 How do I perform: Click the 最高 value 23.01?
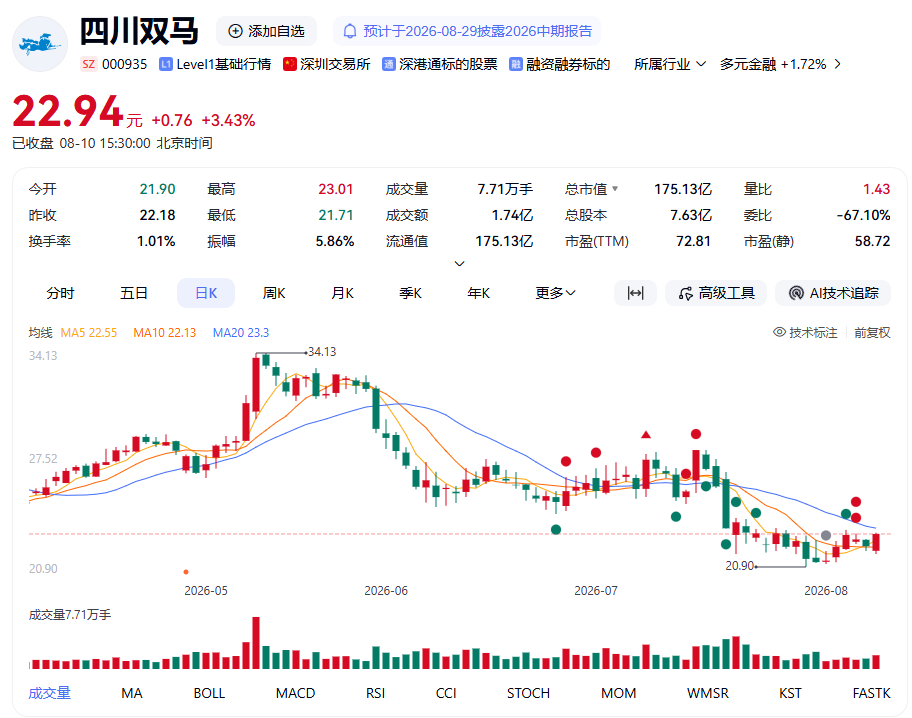click(x=336, y=189)
